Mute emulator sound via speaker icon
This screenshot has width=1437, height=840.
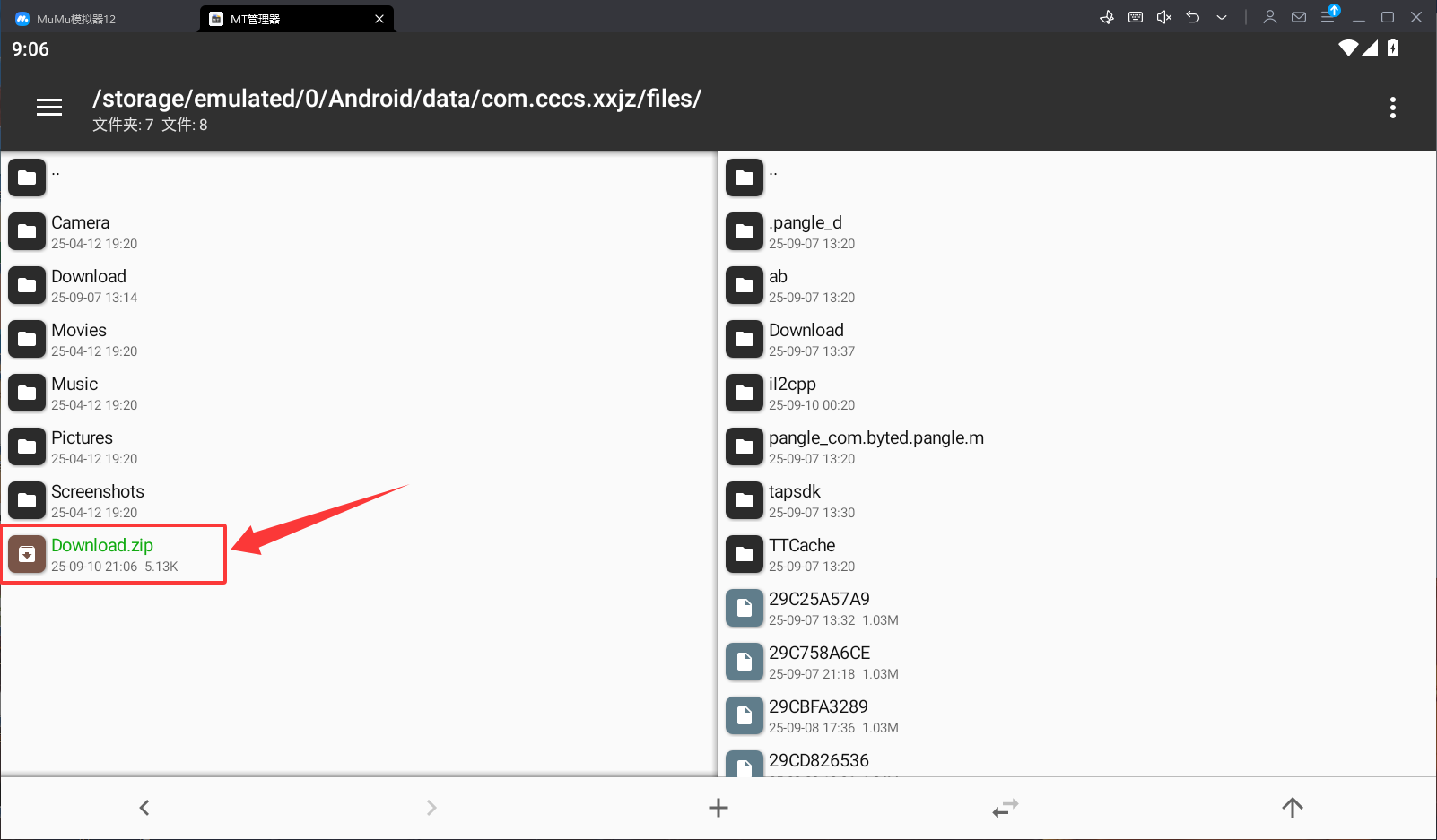coord(1164,17)
